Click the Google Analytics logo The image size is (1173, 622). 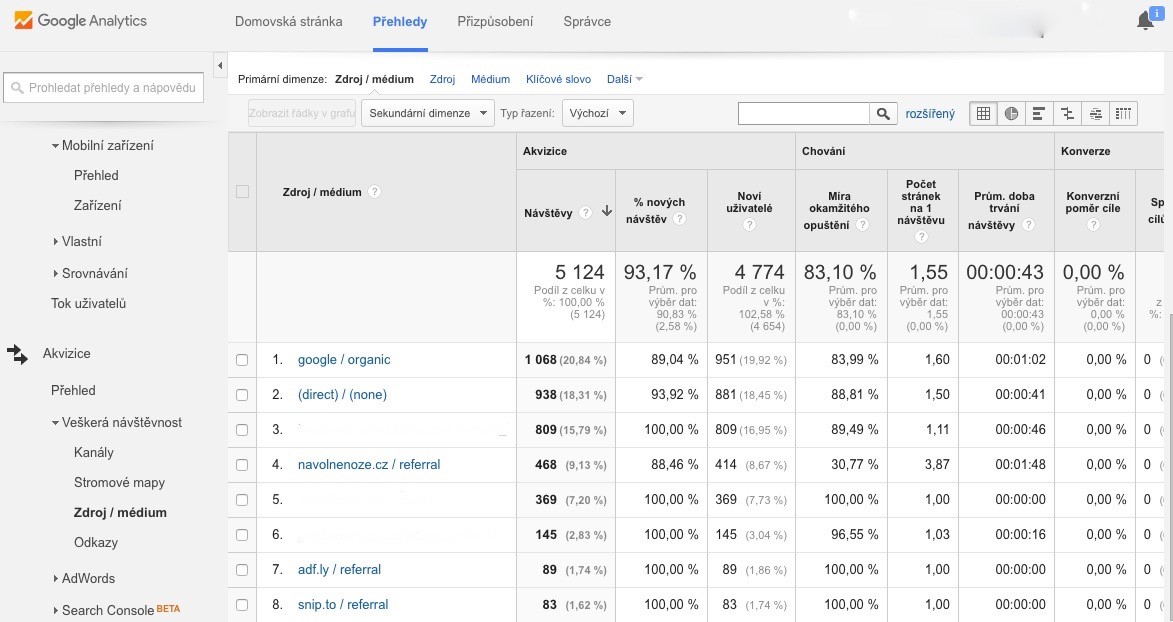[81, 21]
